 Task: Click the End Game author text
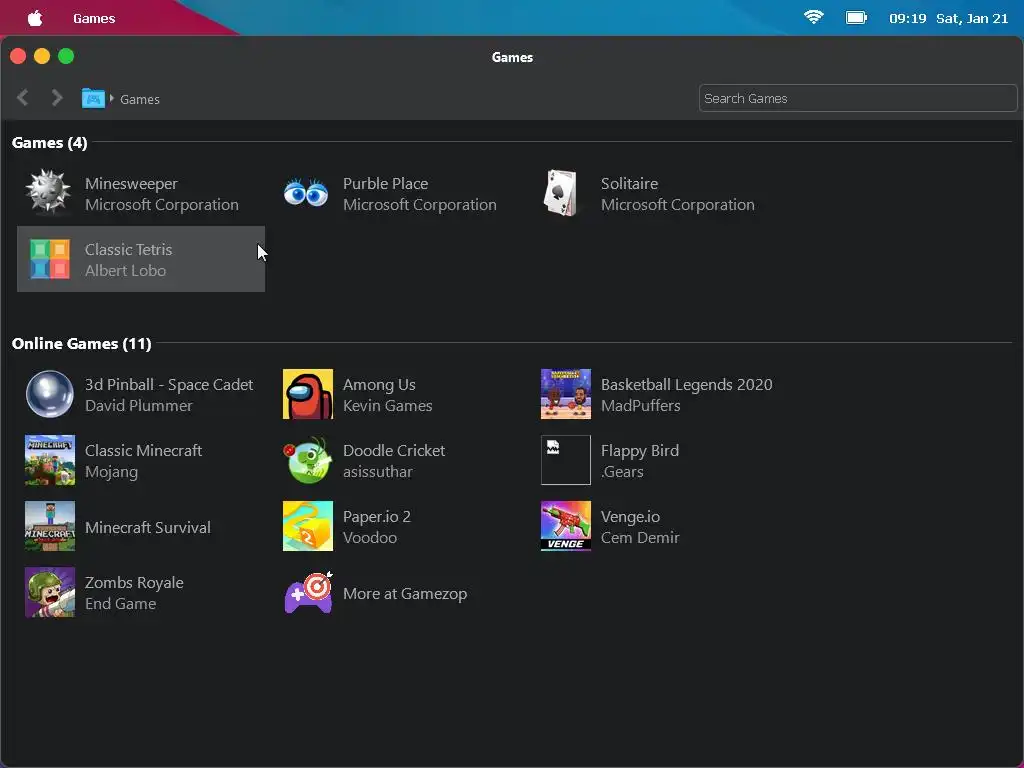pos(121,603)
